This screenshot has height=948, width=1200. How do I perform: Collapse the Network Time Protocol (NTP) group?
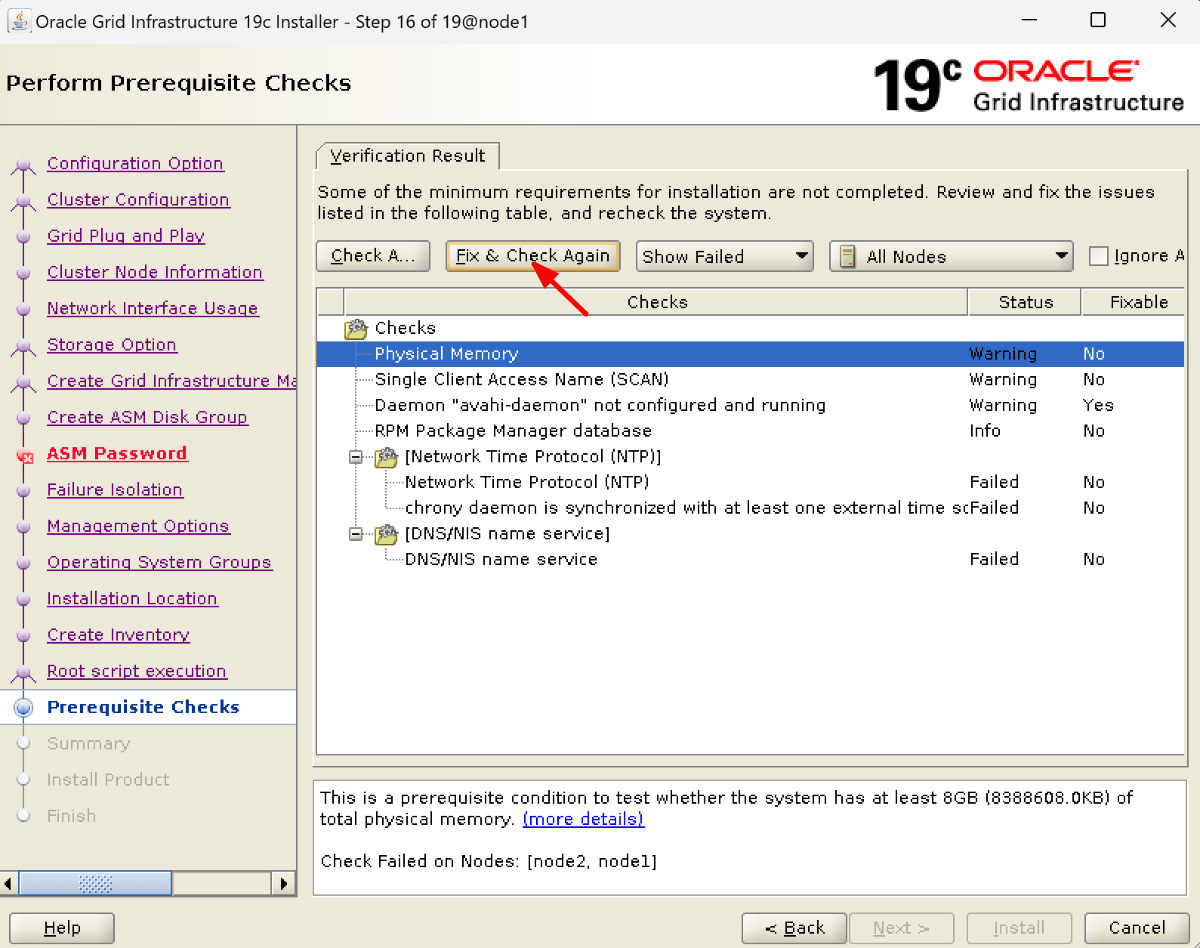click(355, 456)
